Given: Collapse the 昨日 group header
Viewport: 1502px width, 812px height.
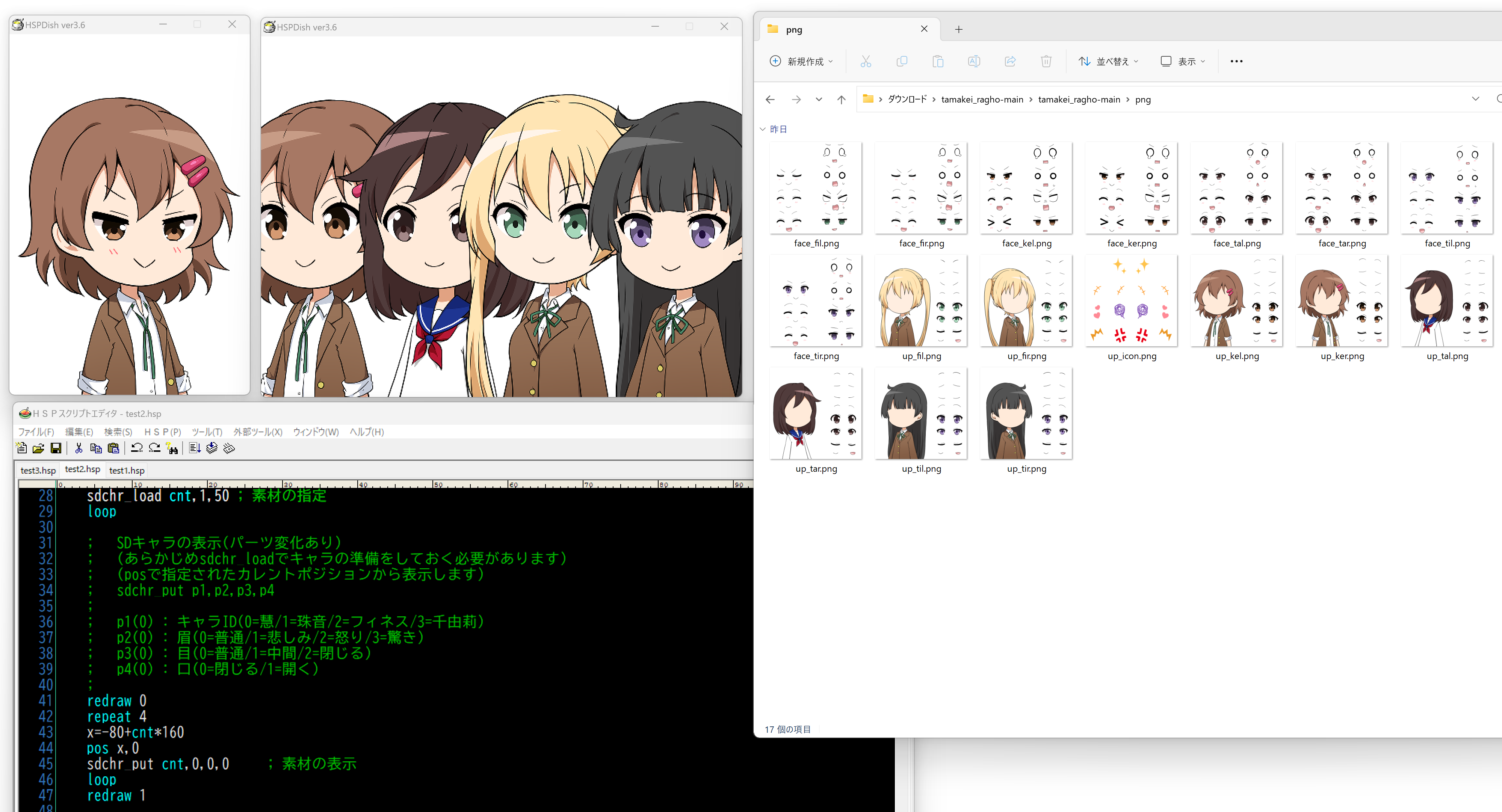Looking at the screenshot, I should (x=763, y=130).
